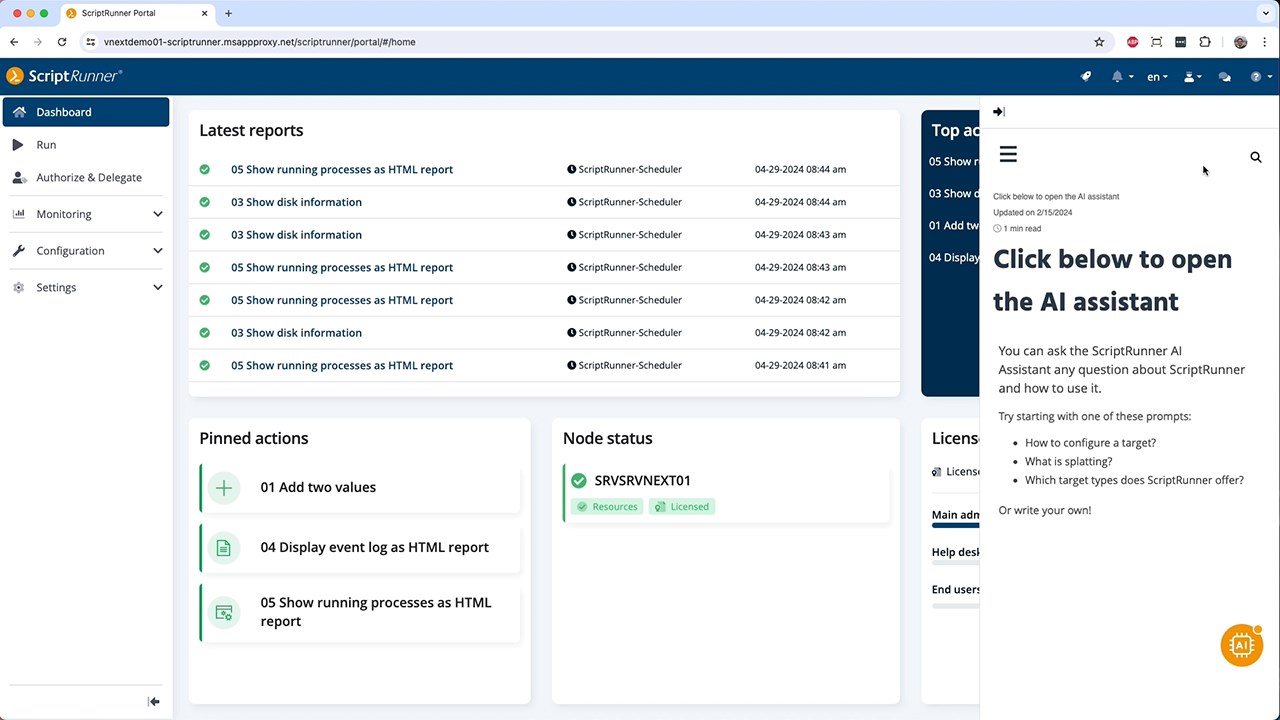Bookmark page with star icon
Viewport: 1280px width, 720px height.
coord(1099,42)
